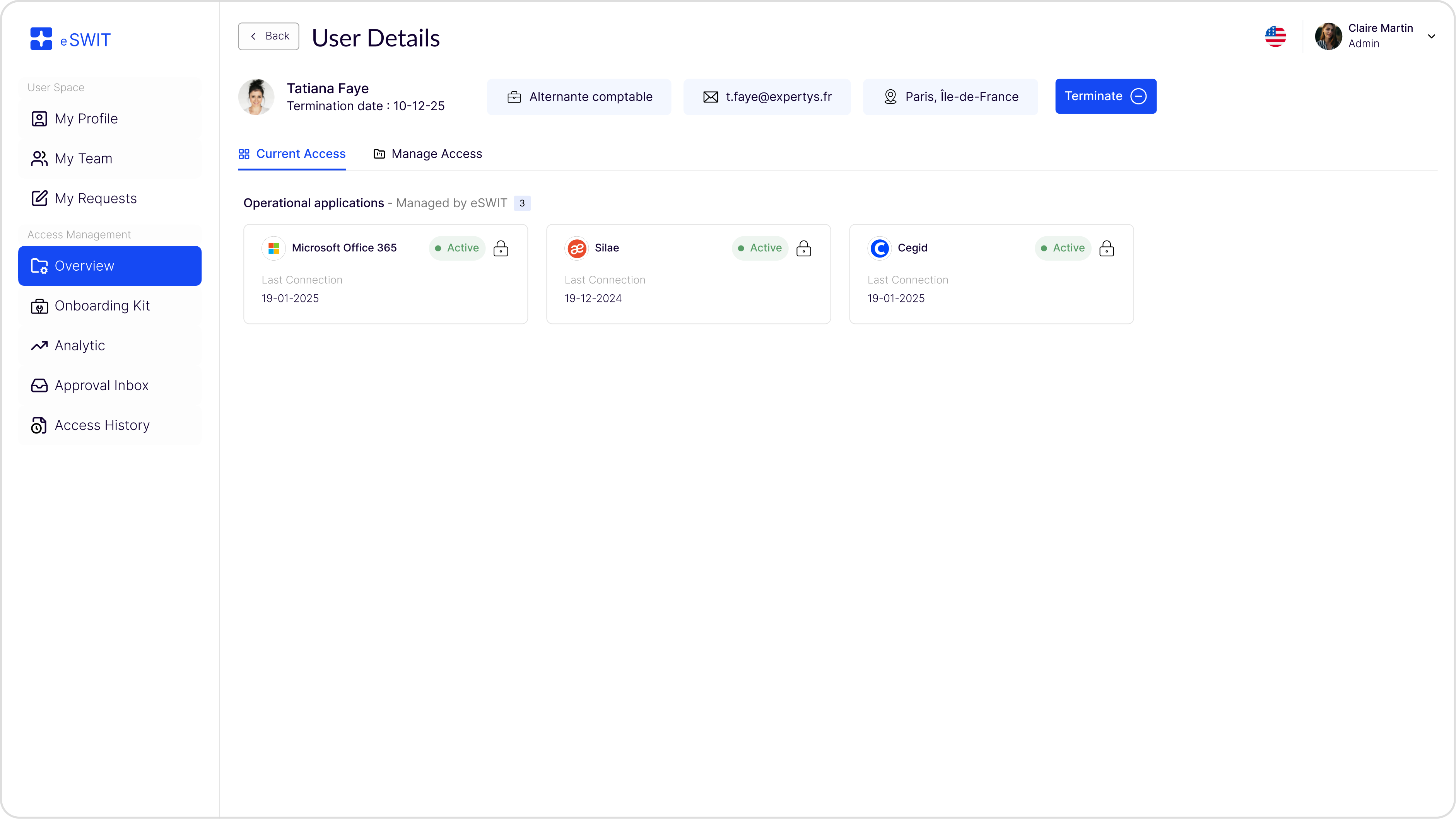Click the t.faye@expertys.fr email chip
This screenshot has width=1456, height=819.
[766, 97]
